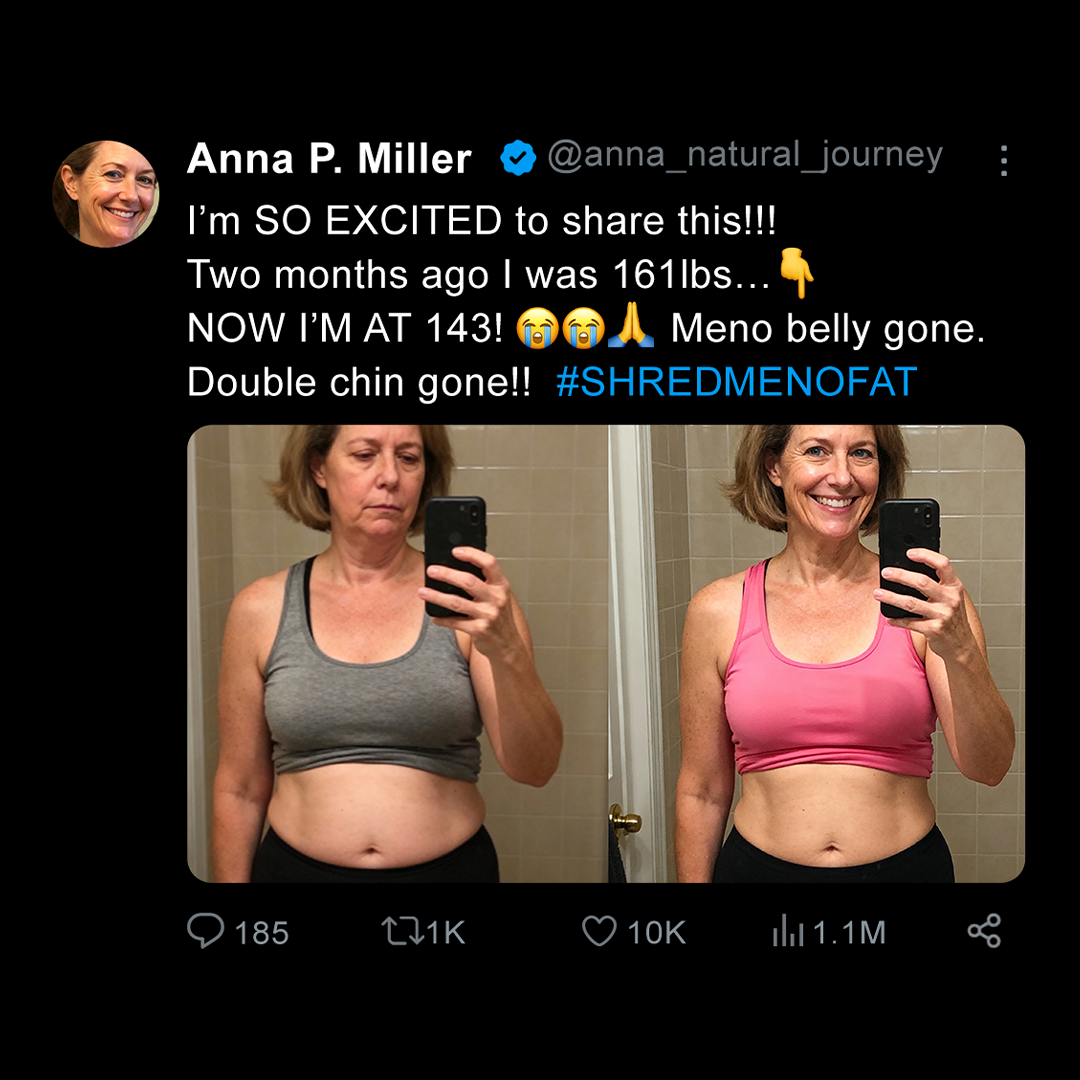View the 185 replies count
1080x1080 pixels.
pos(261,933)
